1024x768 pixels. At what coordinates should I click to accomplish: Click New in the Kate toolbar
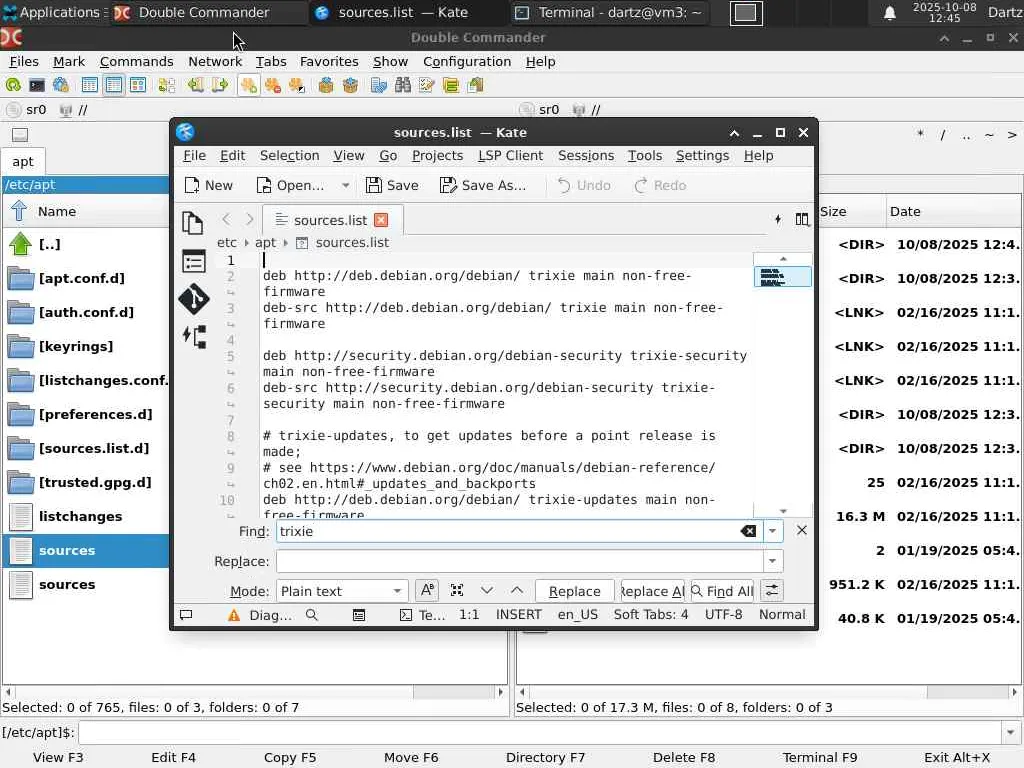pos(209,185)
